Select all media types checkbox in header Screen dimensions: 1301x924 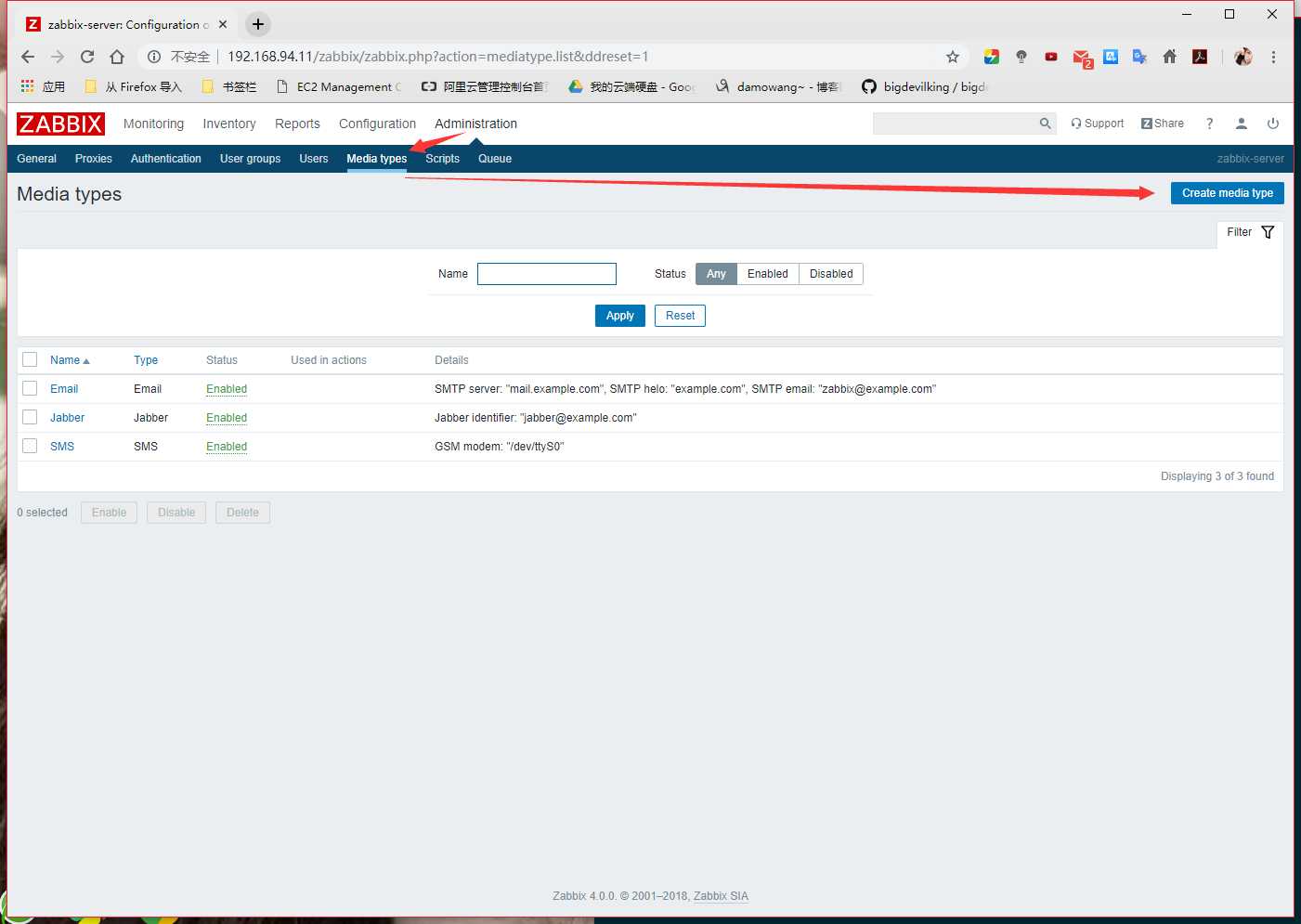coord(30,359)
